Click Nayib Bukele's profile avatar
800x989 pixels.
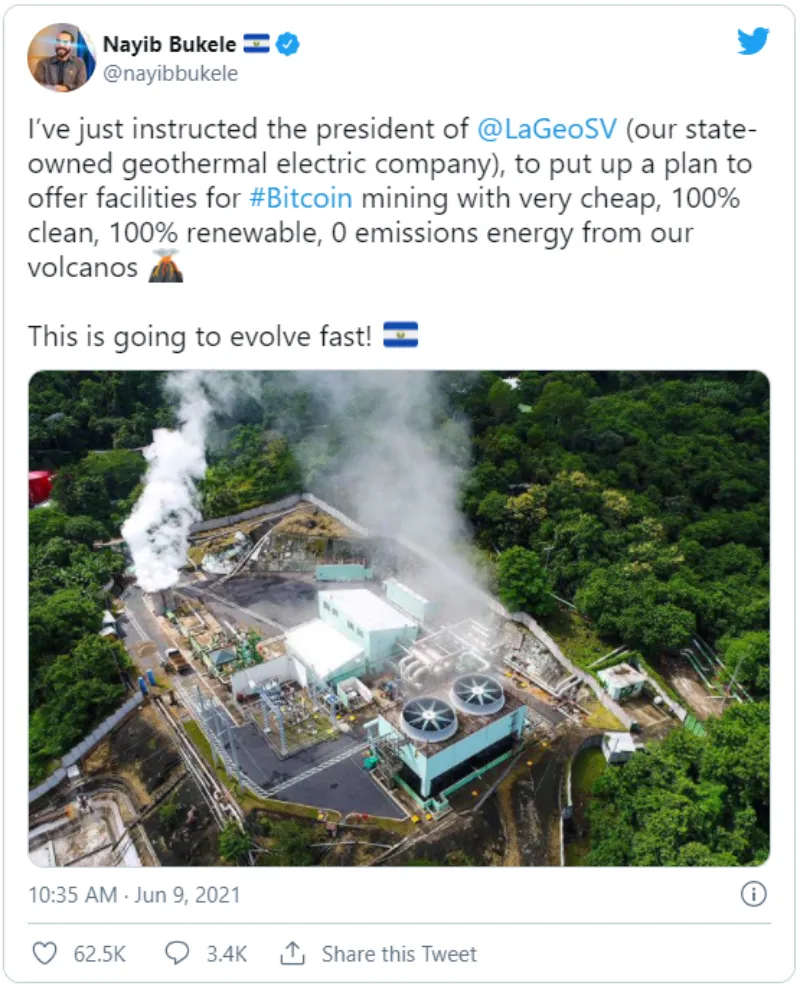[60, 57]
